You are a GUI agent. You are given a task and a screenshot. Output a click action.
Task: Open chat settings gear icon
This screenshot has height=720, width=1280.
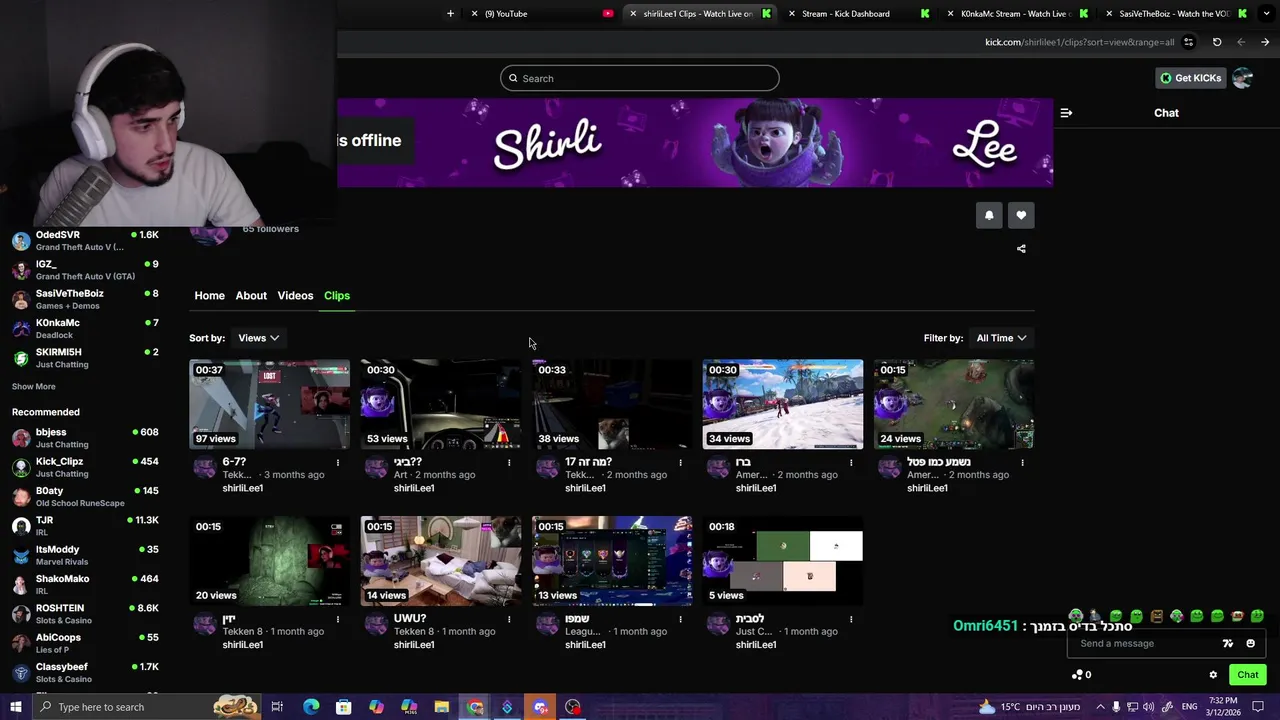click(1213, 675)
